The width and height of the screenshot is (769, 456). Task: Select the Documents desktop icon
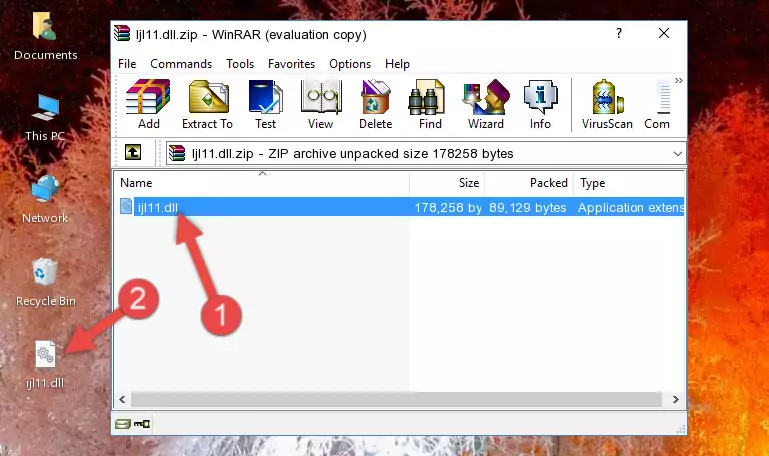tap(45, 37)
